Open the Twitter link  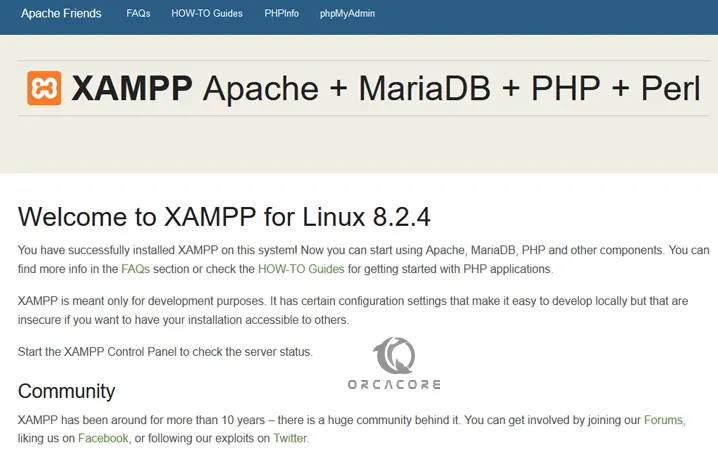[x=290, y=438]
